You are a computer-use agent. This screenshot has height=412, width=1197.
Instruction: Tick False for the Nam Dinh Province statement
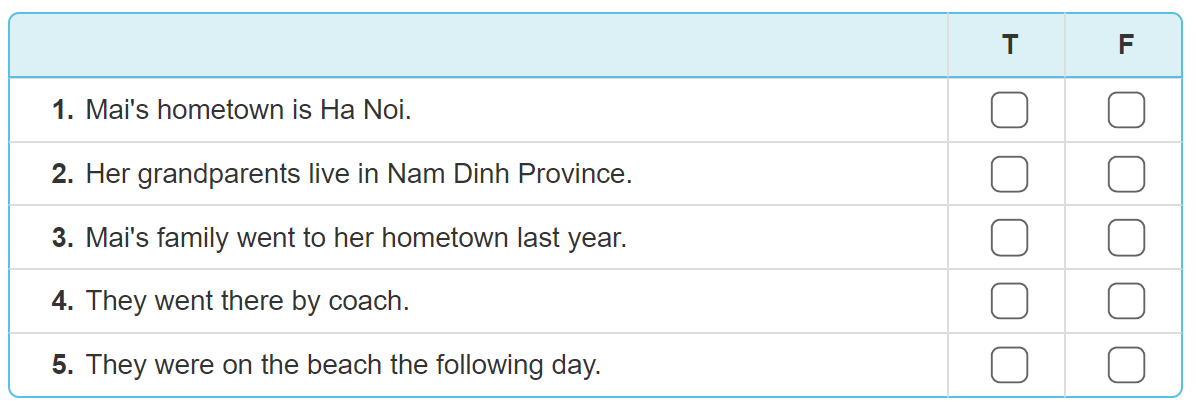click(x=1126, y=174)
